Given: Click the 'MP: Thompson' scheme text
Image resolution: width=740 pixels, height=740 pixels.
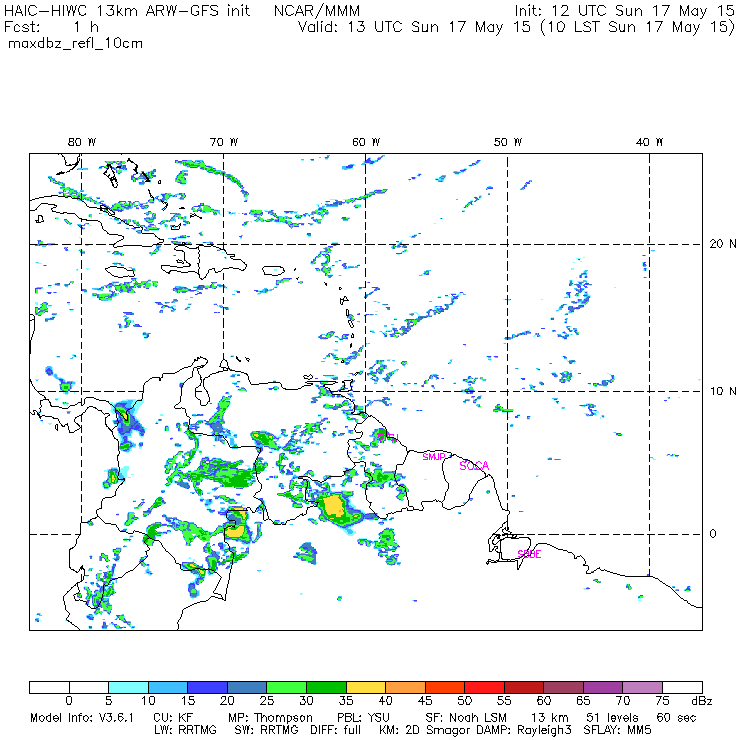Looking at the screenshot, I should 270,718.
